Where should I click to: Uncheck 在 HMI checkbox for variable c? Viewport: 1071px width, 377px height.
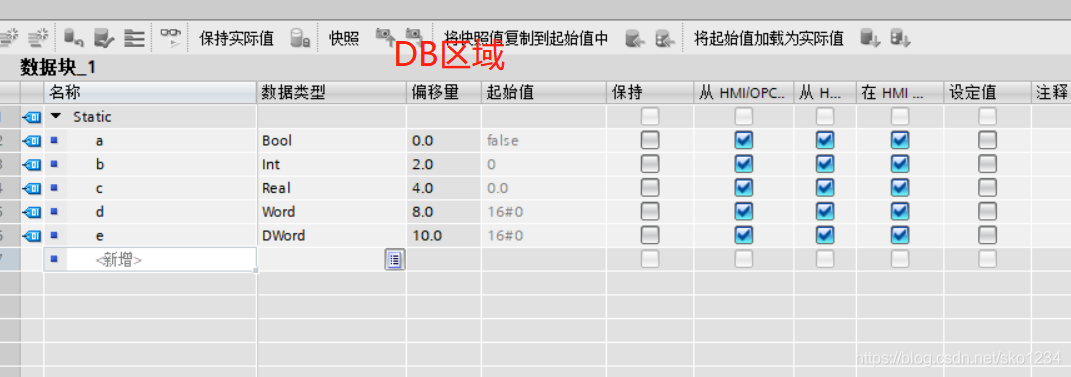coord(900,188)
